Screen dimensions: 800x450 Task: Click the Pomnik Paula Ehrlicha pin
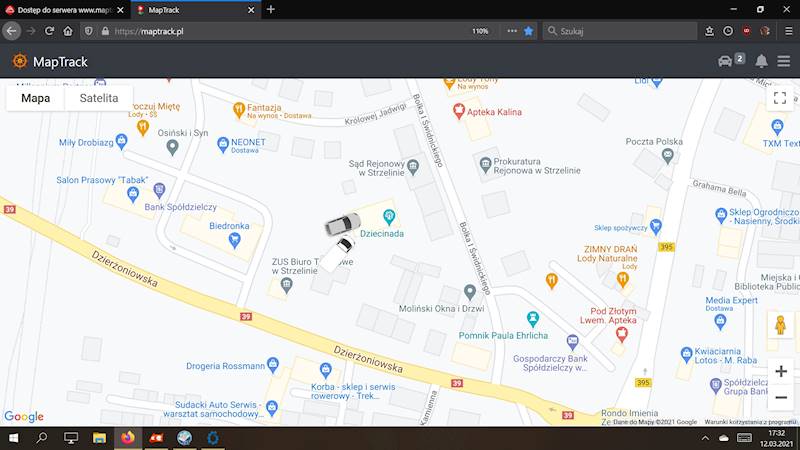pos(533,319)
